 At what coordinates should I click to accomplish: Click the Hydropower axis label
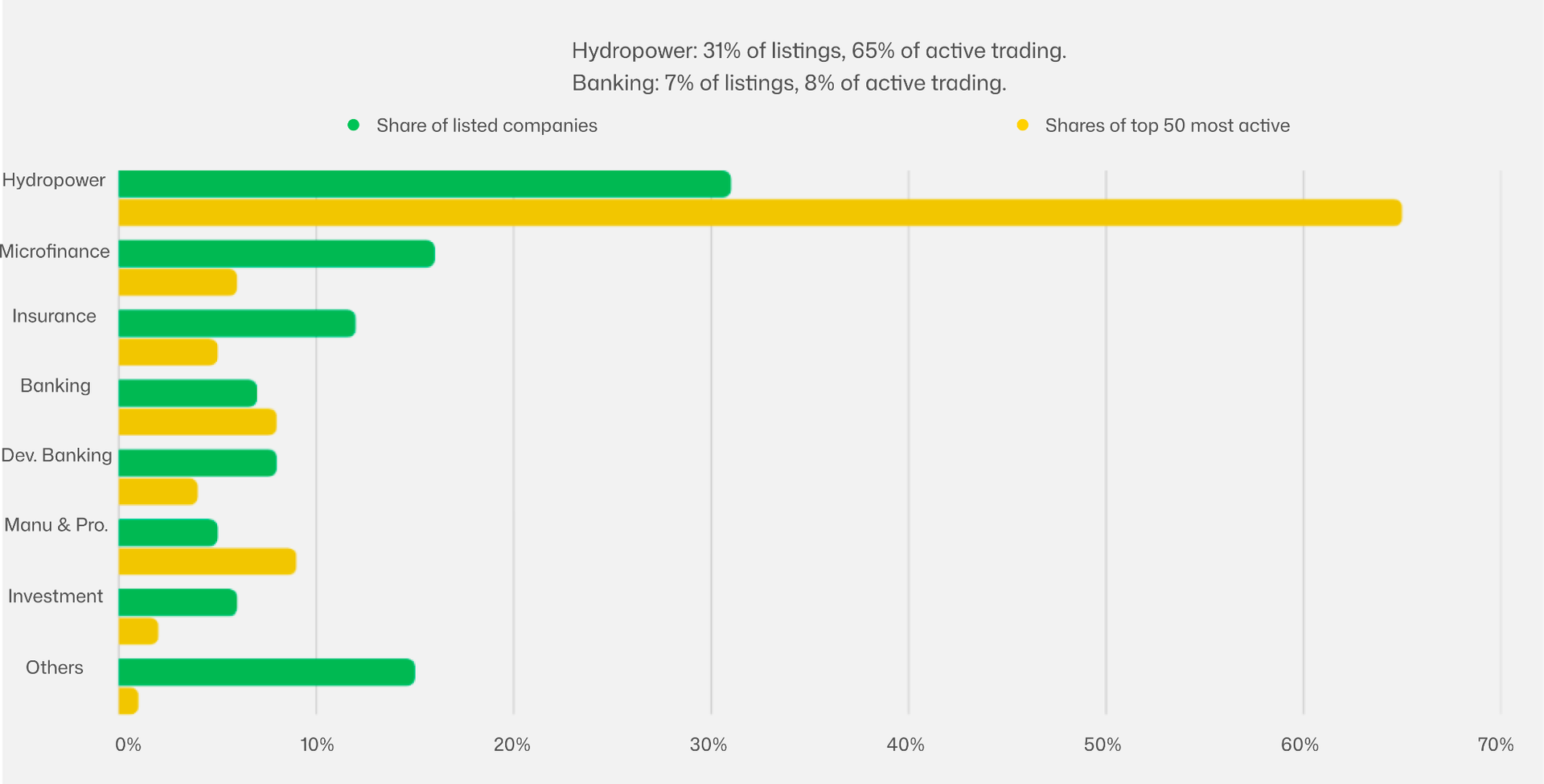pos(54,180)
